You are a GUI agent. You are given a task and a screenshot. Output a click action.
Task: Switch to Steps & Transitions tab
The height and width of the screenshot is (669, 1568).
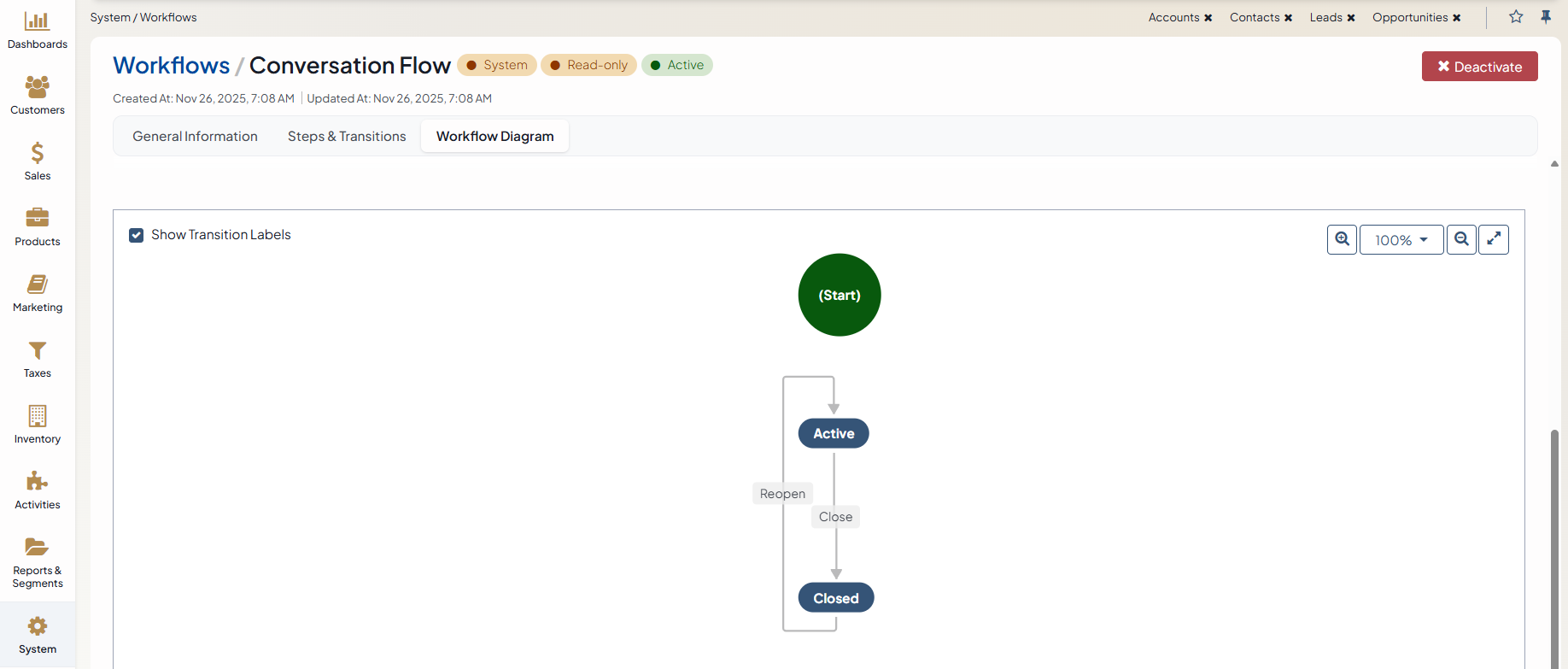click(x=347, y=137)
